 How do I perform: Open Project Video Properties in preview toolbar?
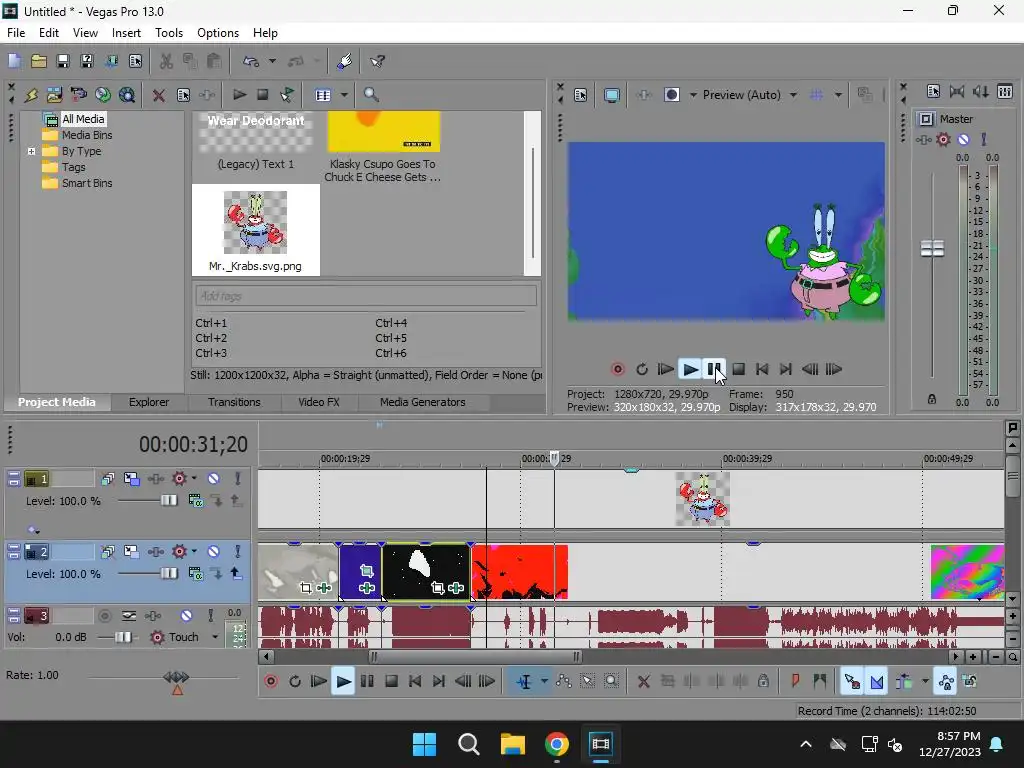pyautogui.click(x=581, y=95)
